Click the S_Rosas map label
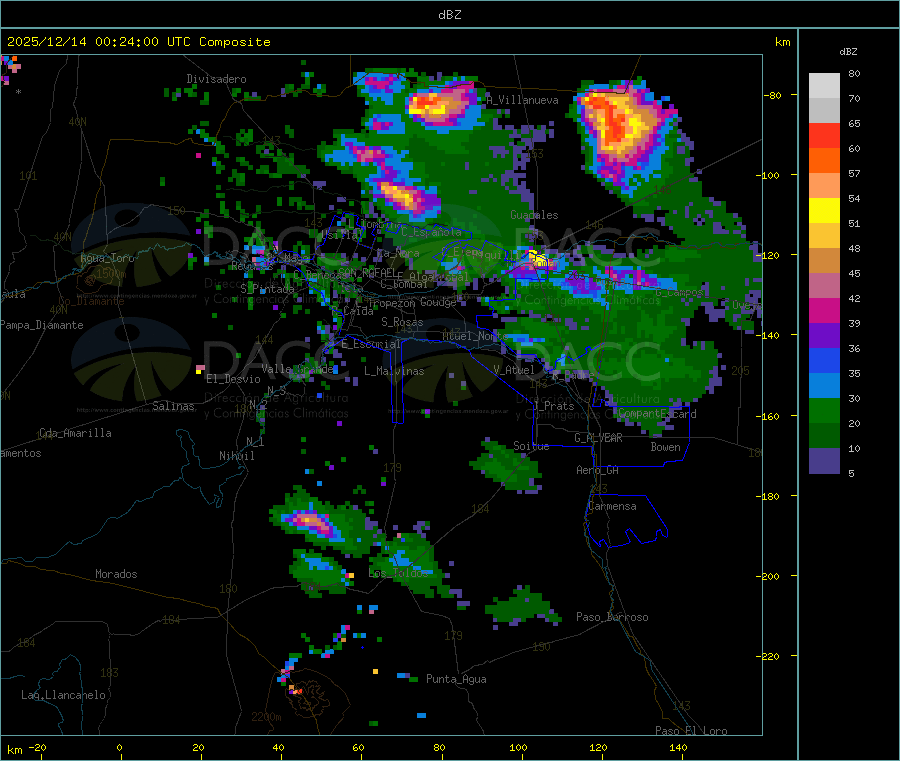This screenshot has height=761, width=900. point(402,322)
